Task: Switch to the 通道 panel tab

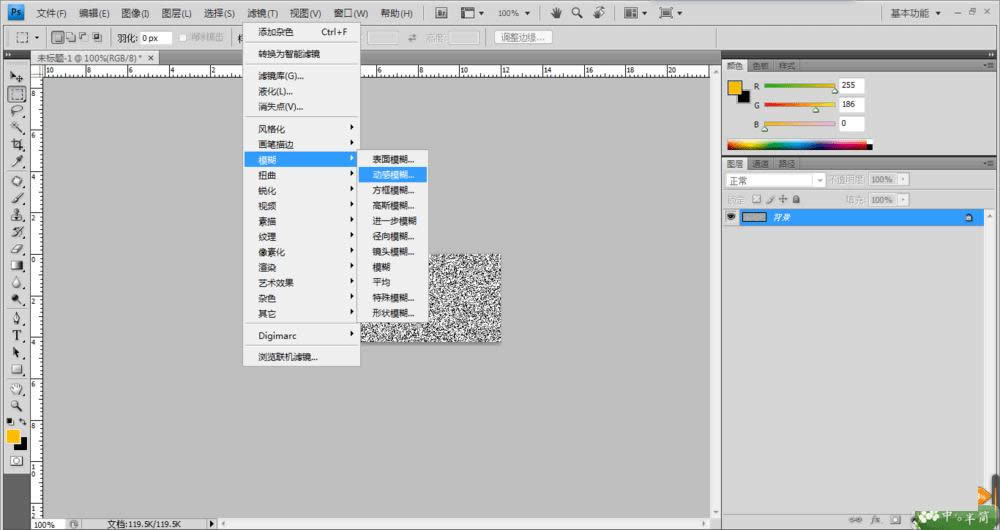Action: pyautogui.click(x=761, y=163)
